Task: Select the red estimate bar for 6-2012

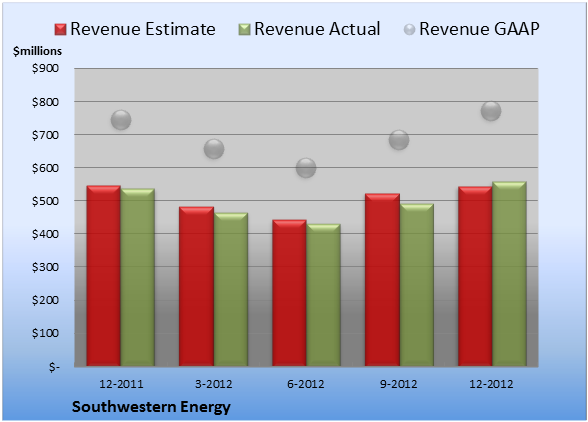Action: (290, 293)
